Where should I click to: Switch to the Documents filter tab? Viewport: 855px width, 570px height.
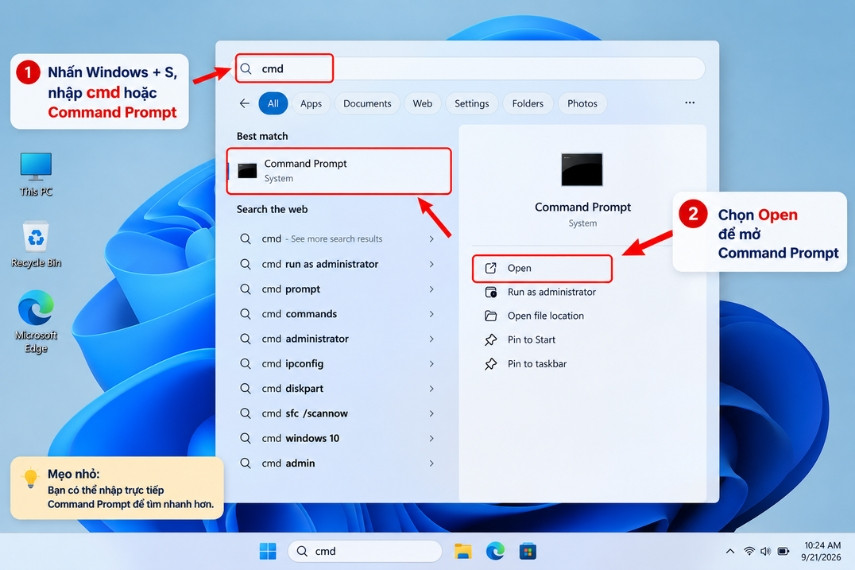[367, 103]
